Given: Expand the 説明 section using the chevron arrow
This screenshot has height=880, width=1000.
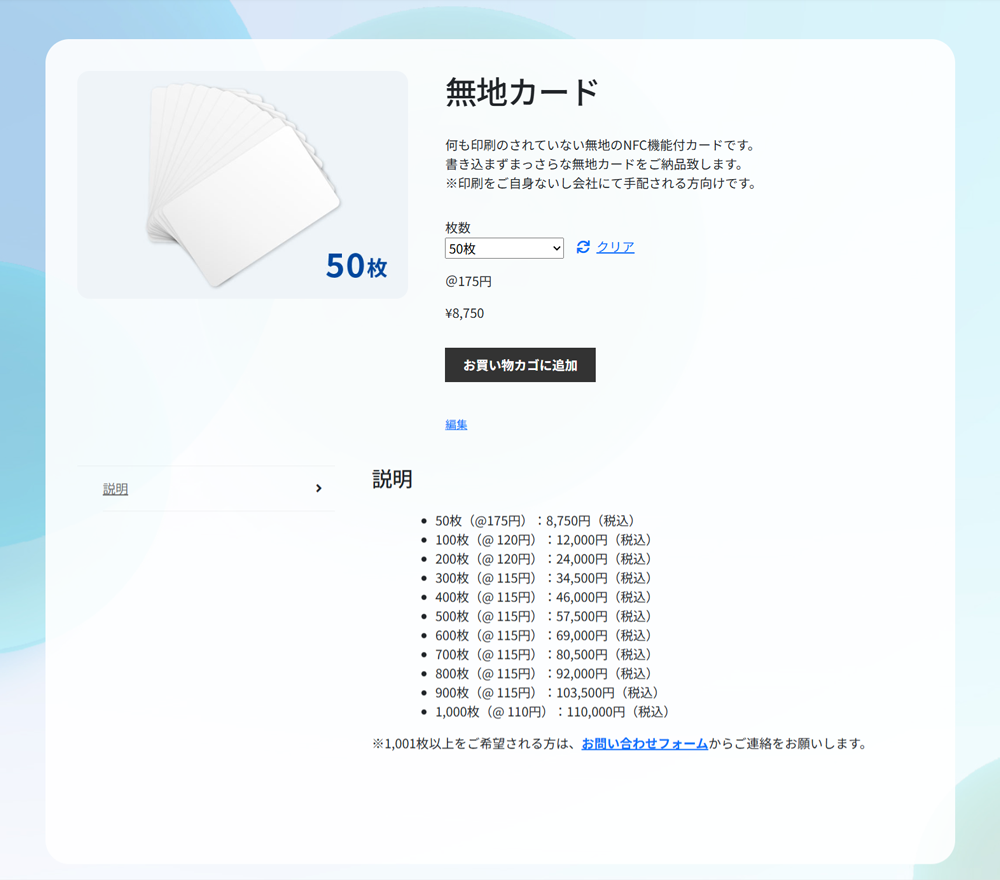Looking at the screenshot, I should [319, 488].
